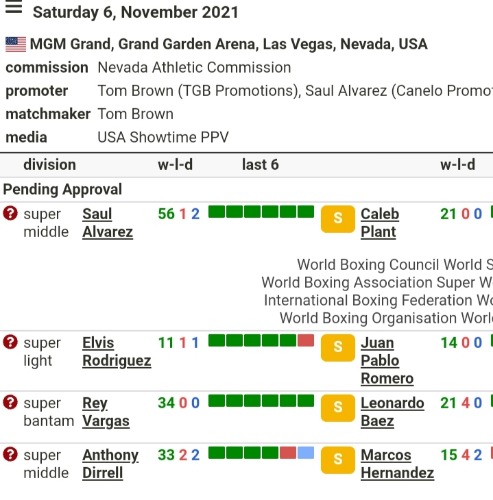The height and width of the screenshot is (500, 493).
Task: Click the question mark beside Saul Alvarez row
Action: tap(10, 213)
